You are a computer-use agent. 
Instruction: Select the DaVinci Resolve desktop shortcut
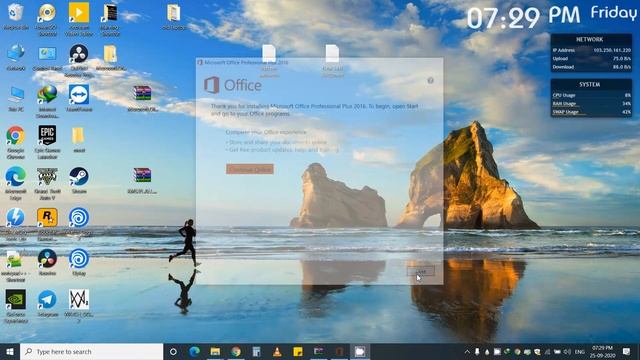point(47,262)
